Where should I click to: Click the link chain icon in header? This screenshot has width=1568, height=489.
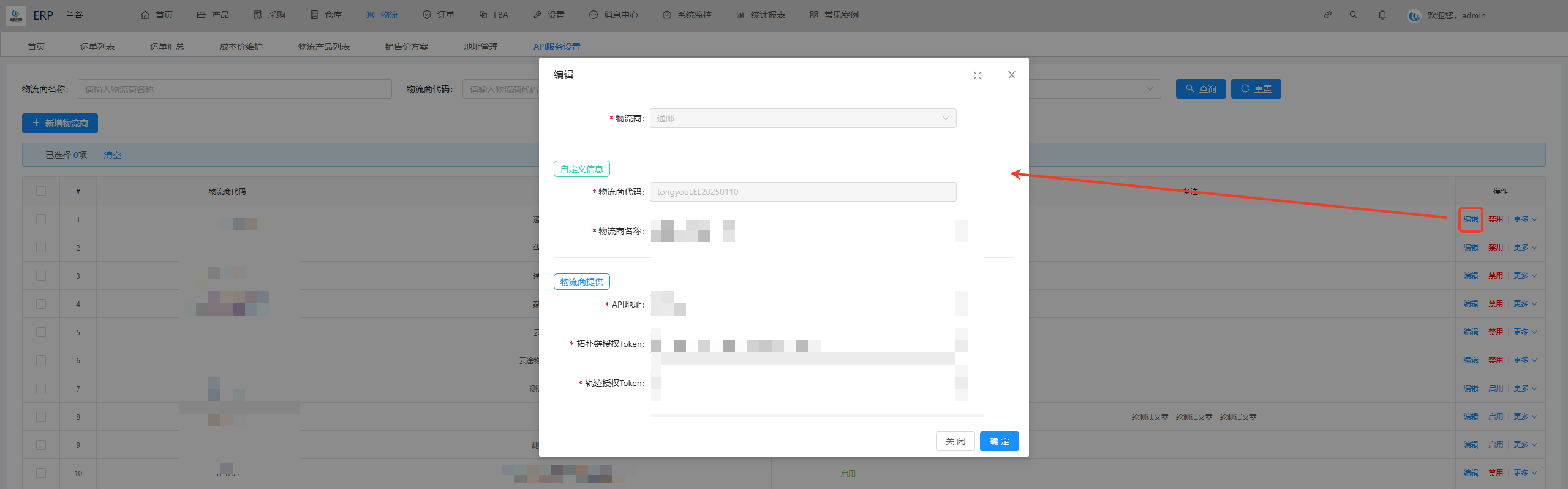coord(1327,15)
